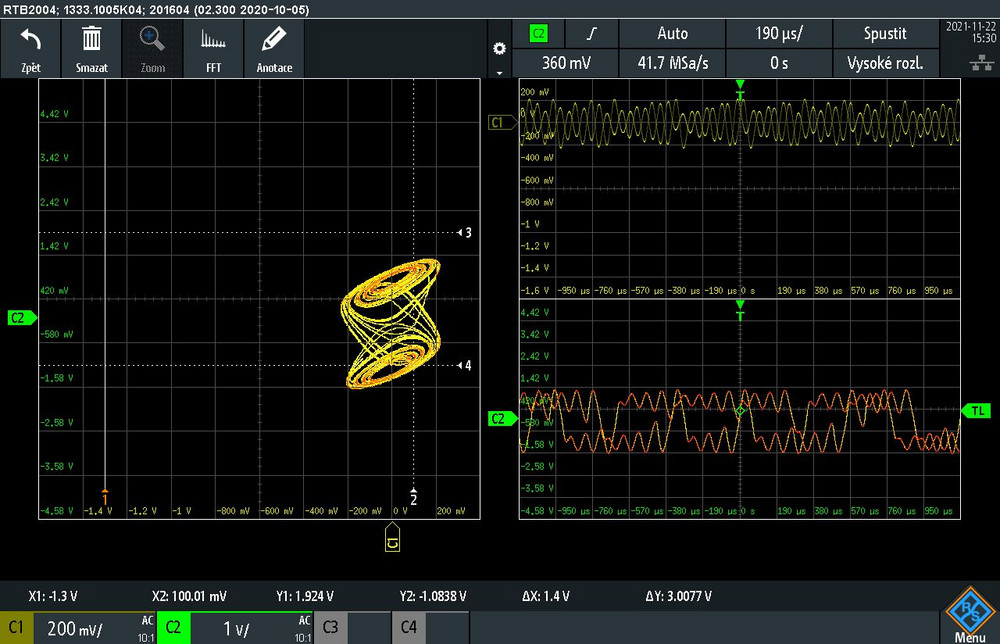Change Vysoké rozl. acquisition mode
The image size is (1000, 644).
885,63
